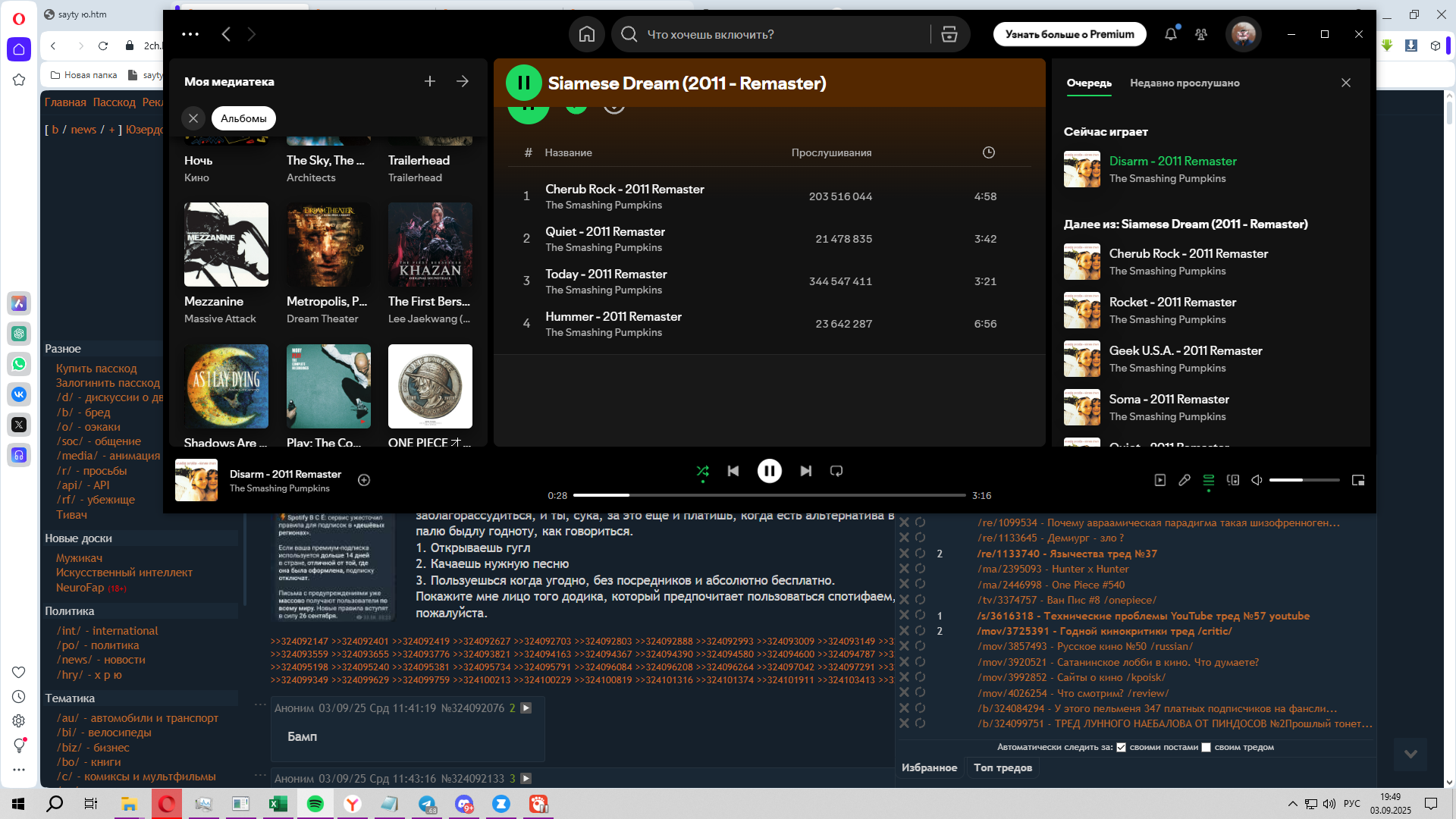Open the Metropolis Dream Theater album cover
This screenshot has width=1456, height=819.
pos(328,244)
